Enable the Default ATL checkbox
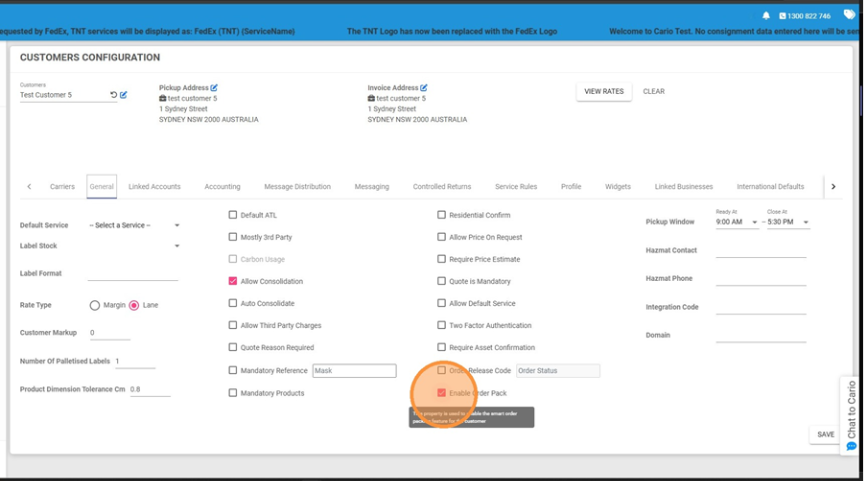 coord(233,215)
